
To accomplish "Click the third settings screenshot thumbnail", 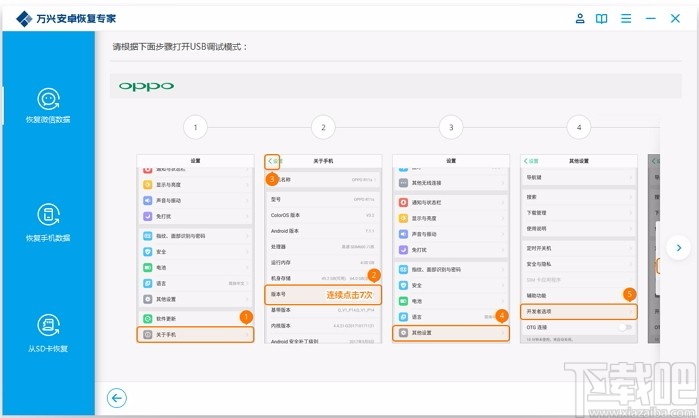I will click(x=451, y=249).
